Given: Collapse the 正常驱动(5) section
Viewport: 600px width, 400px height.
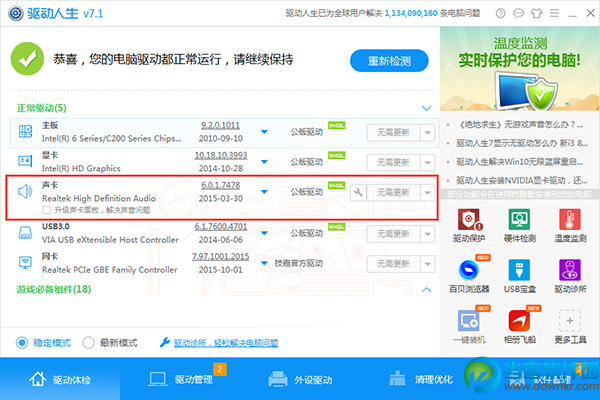Looking at the screenshot, I should click(426, 108).
